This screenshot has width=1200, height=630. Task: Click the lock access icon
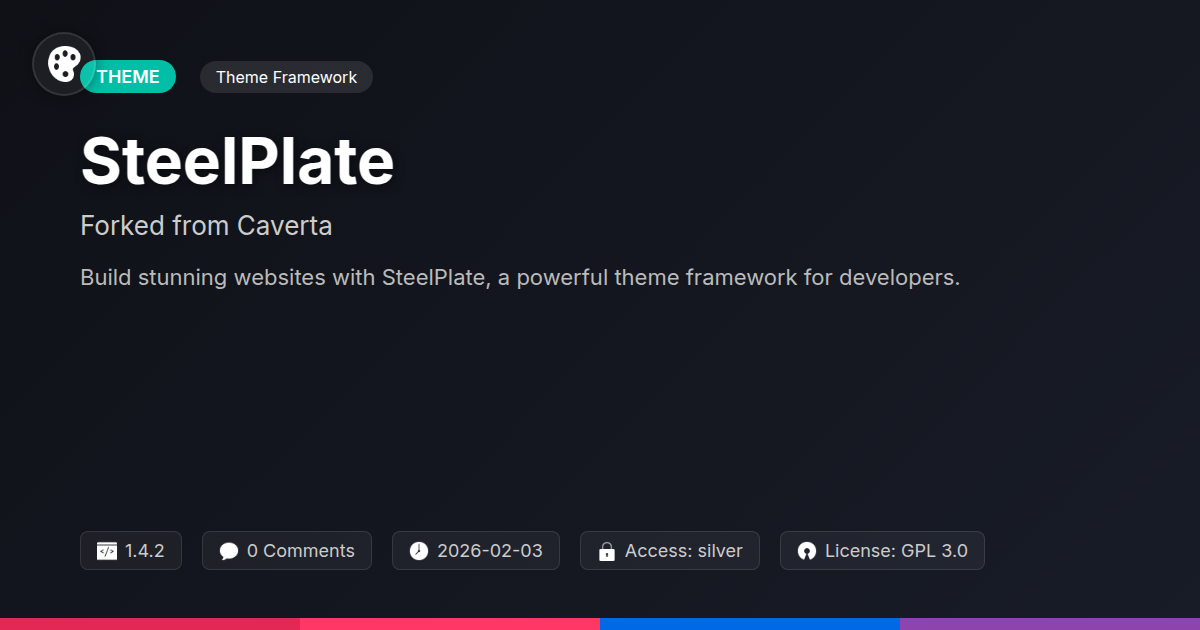coord(606,551)
